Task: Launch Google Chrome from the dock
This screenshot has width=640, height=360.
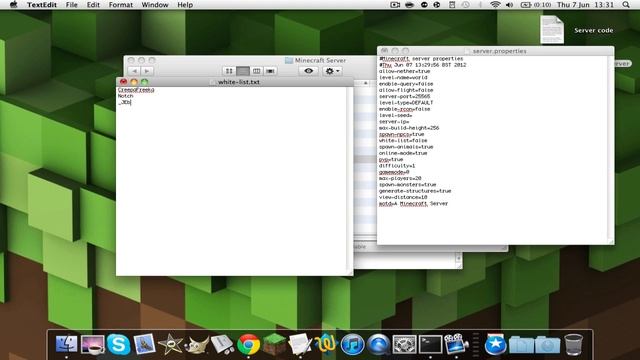Action: point(249,344)
